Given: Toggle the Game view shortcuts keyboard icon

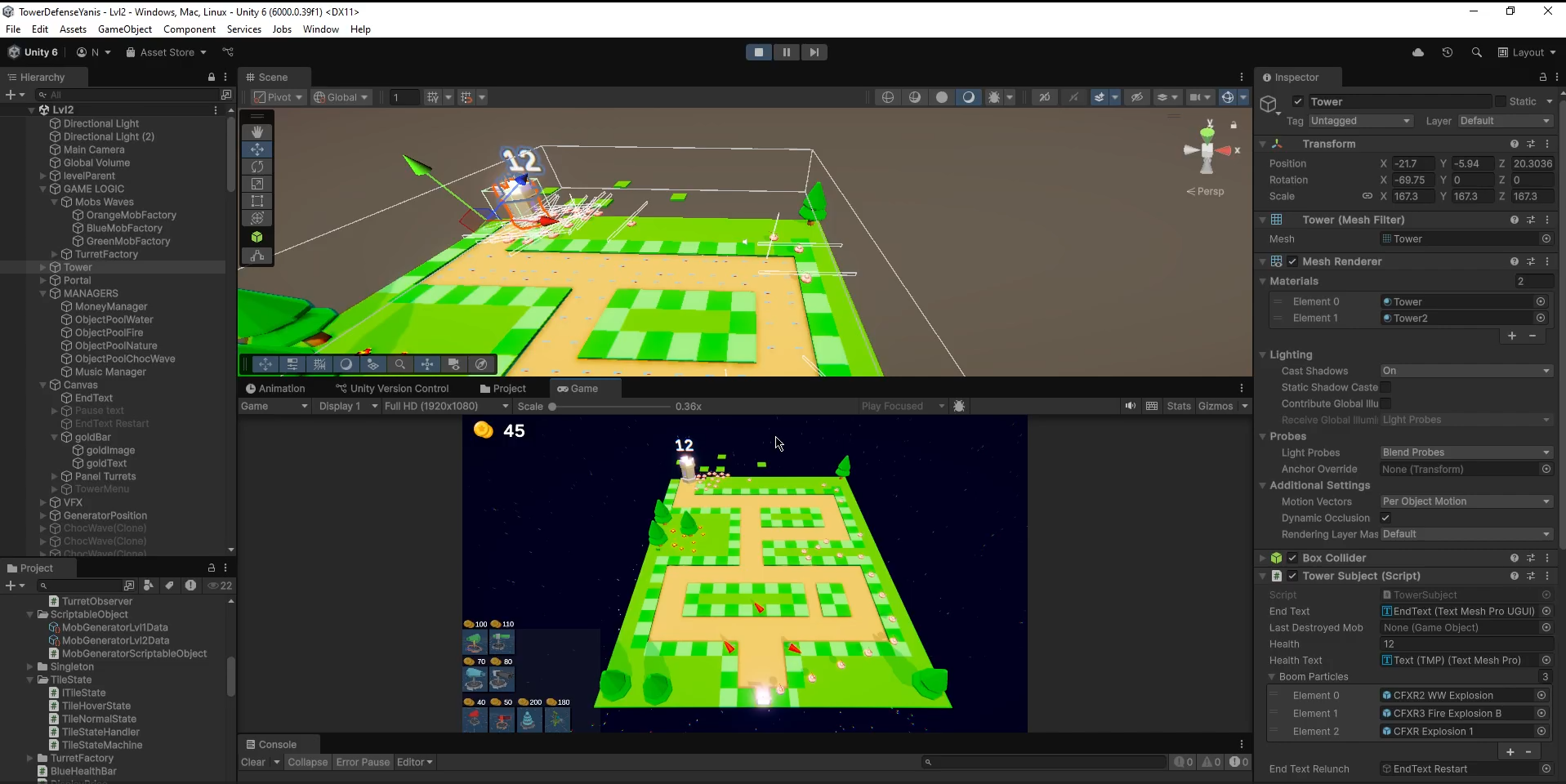Looking at the screenshot, I should point(1152,406).
